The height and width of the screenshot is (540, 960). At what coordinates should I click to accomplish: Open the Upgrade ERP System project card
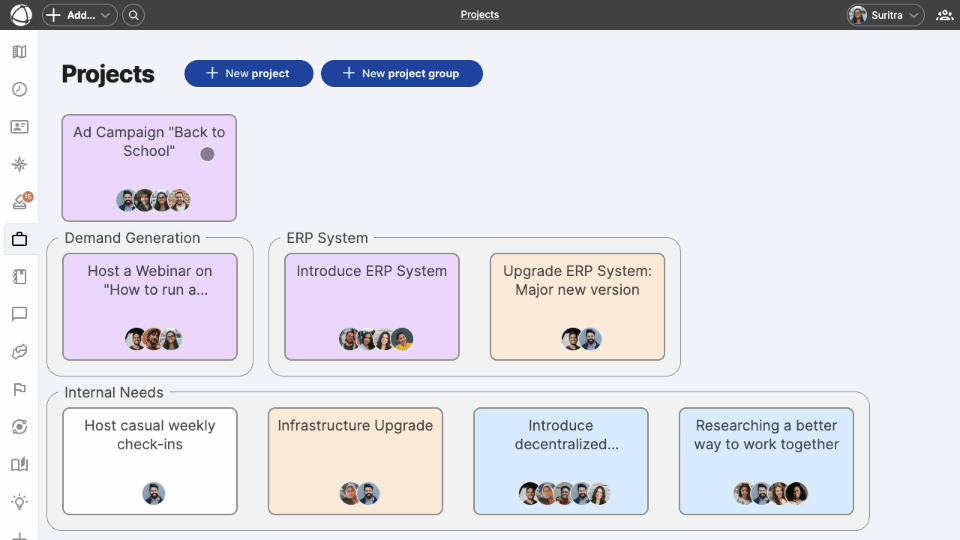pos(577,306)
